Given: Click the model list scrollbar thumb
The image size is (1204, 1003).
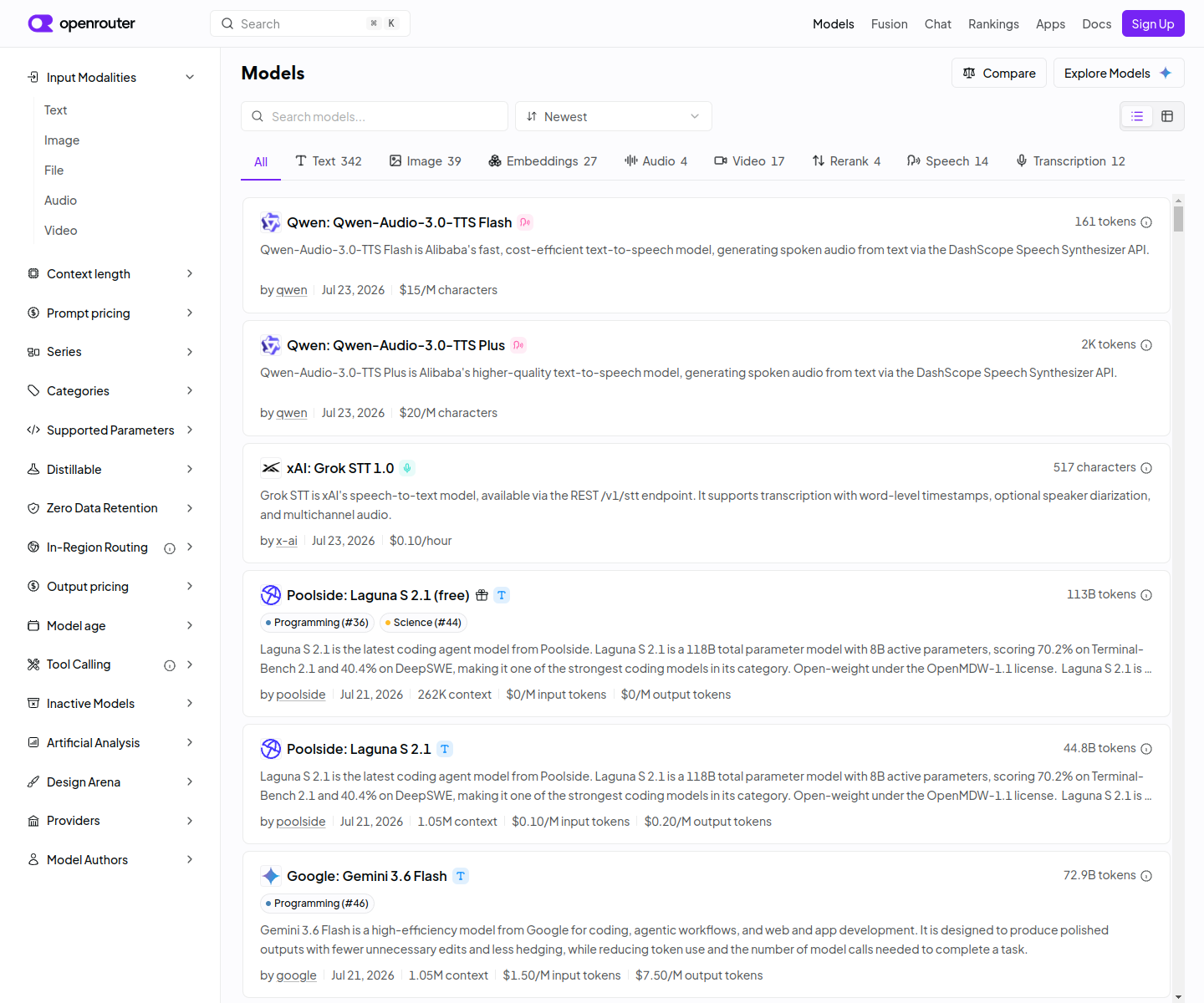Looking at the screenshot, I should click(x=1178, y=218).
